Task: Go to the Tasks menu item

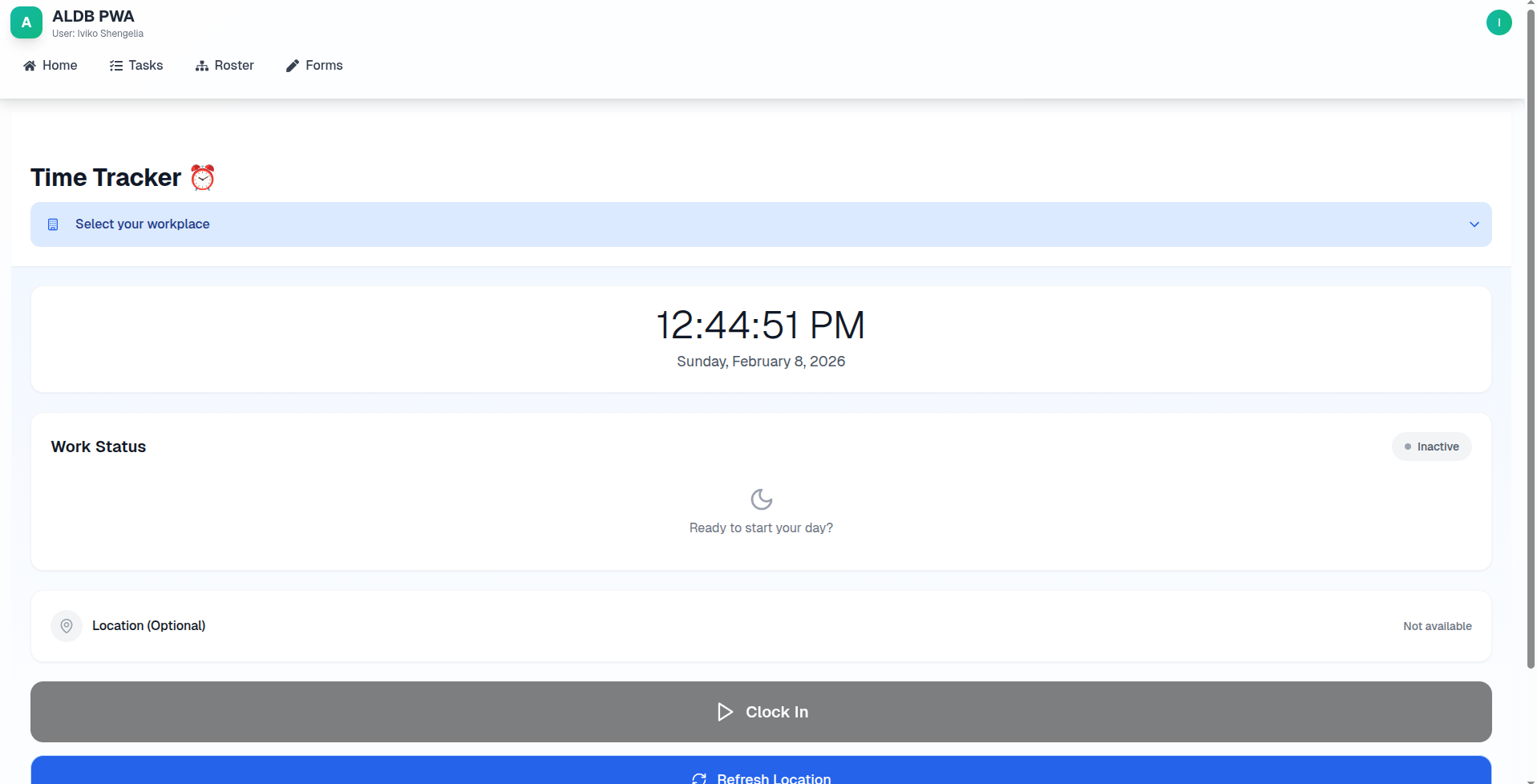Action: pyautogui.click(x=145, y=66)
